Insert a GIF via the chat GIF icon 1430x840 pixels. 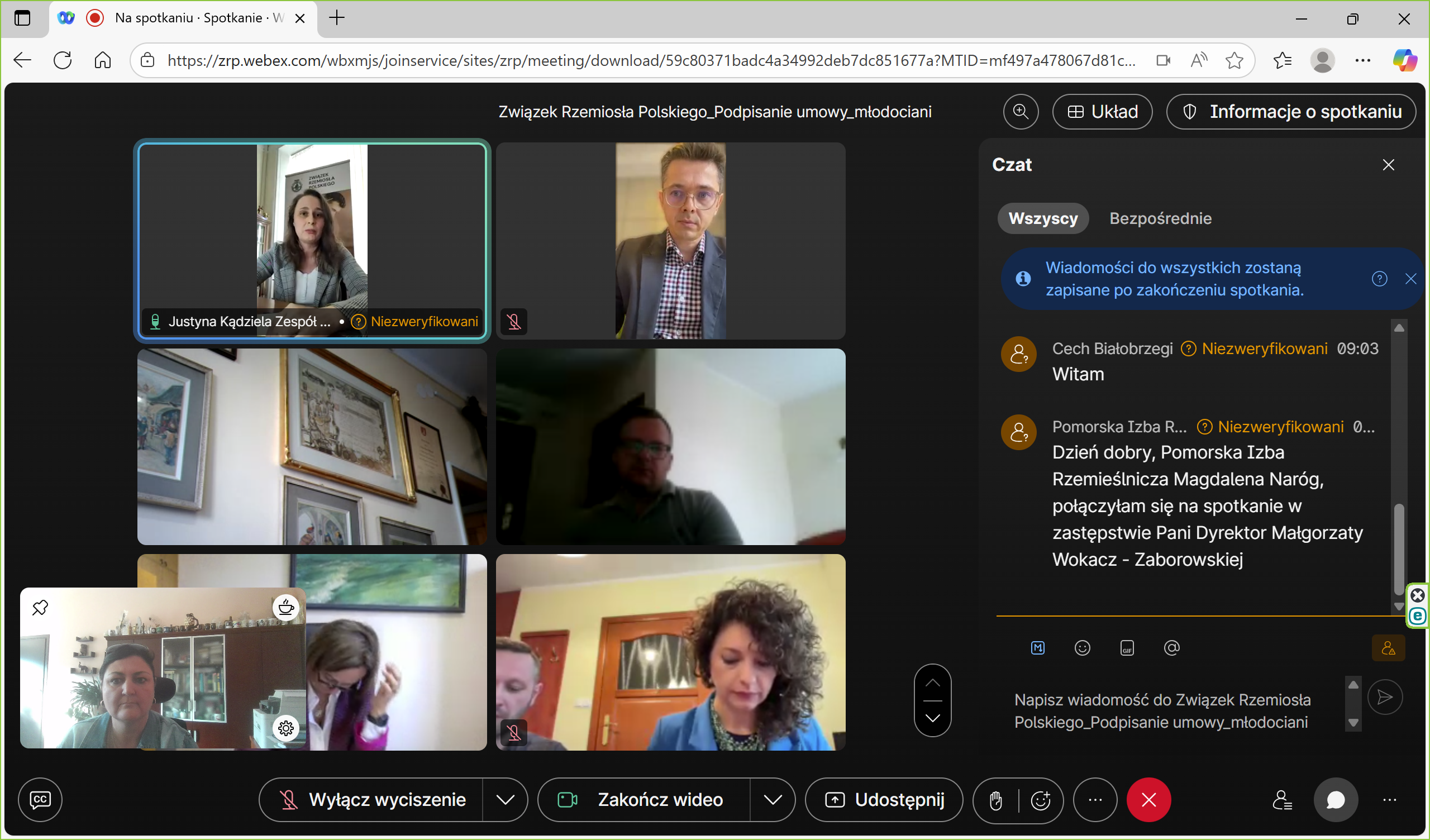pos(1127,648)
